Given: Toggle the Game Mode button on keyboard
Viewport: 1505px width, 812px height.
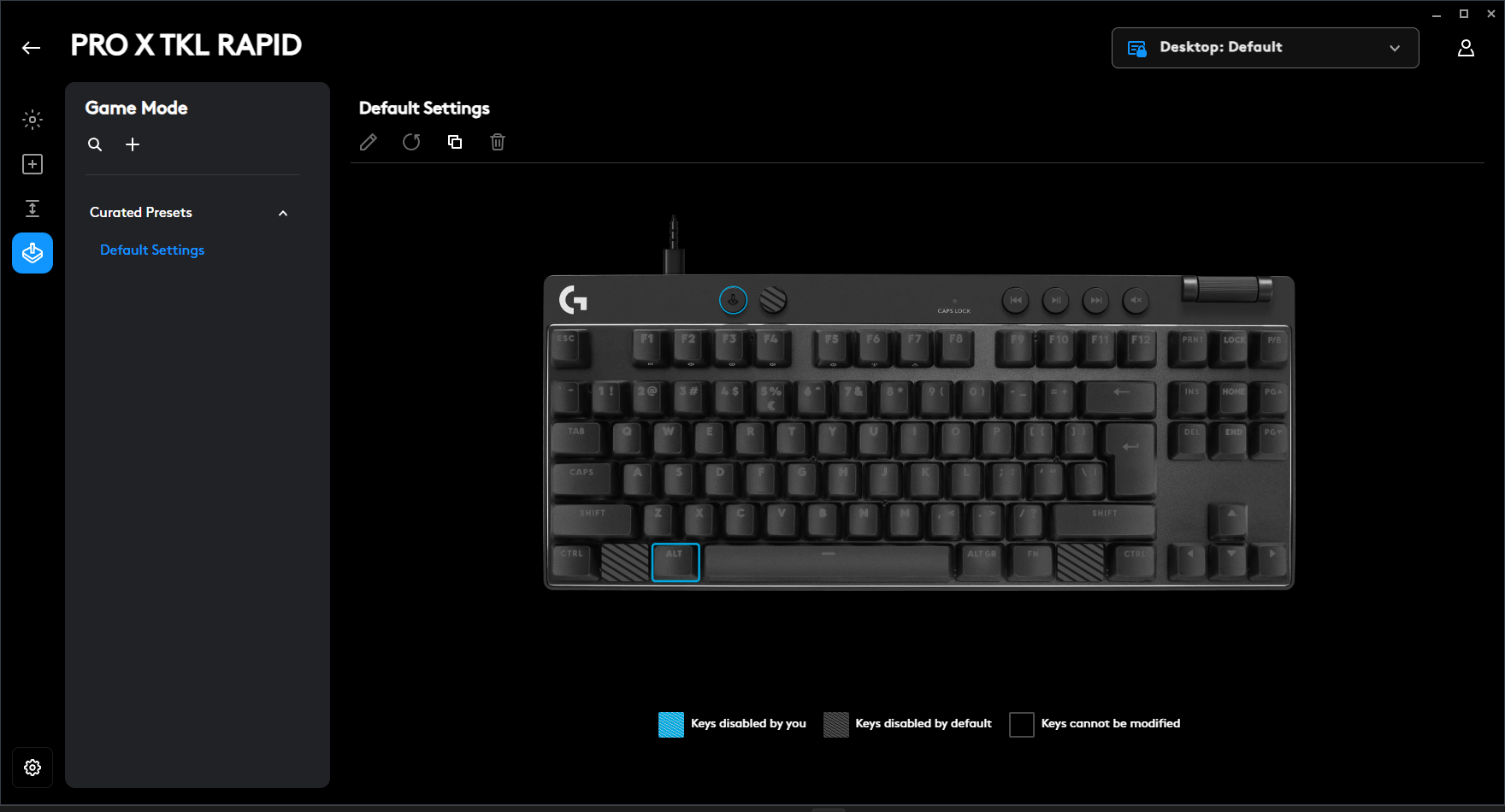Looking at the screenshot, I should (x=733, y=300).
